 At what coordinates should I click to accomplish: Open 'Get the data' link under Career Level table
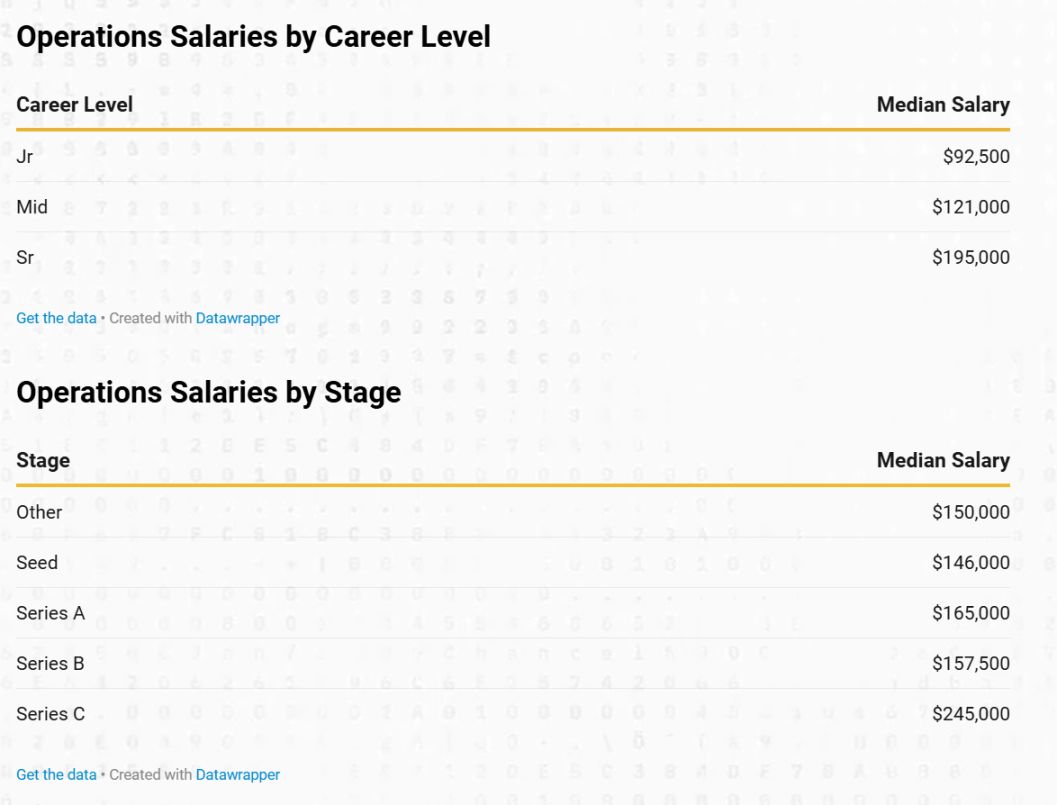[x=56, y=318]
